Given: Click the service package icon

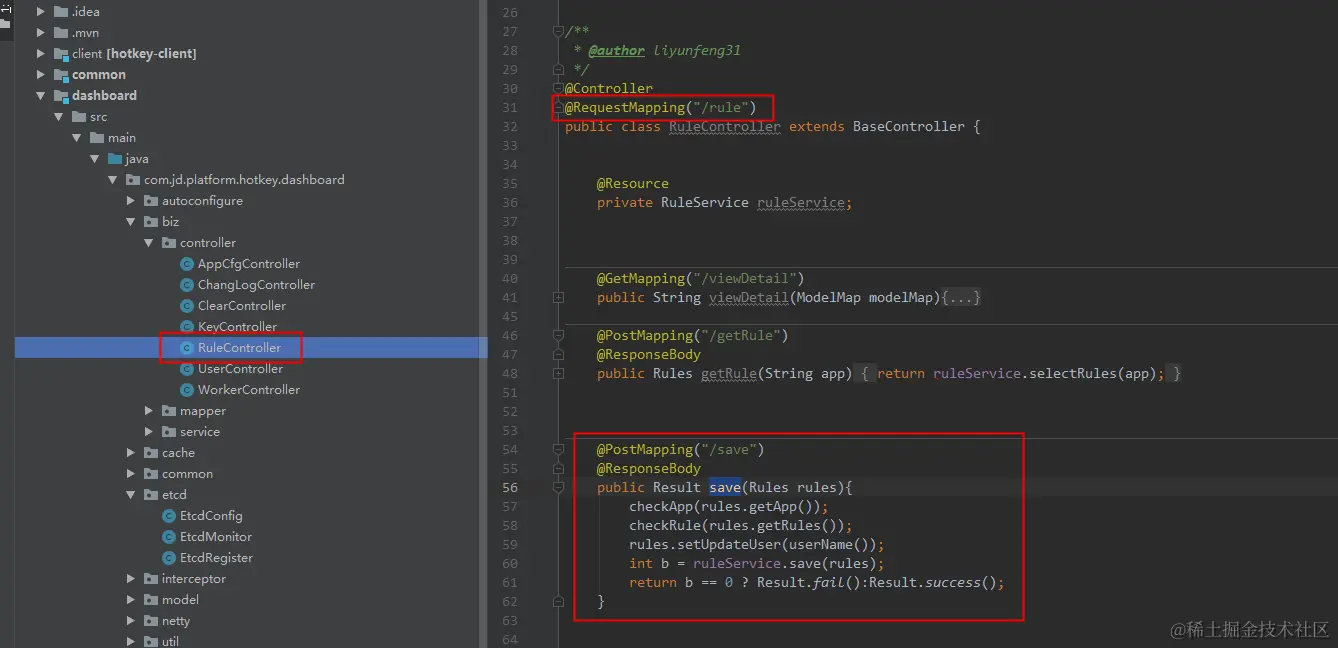Looking at the screenshot, I should pyautogui.click(x=168, y=432).
